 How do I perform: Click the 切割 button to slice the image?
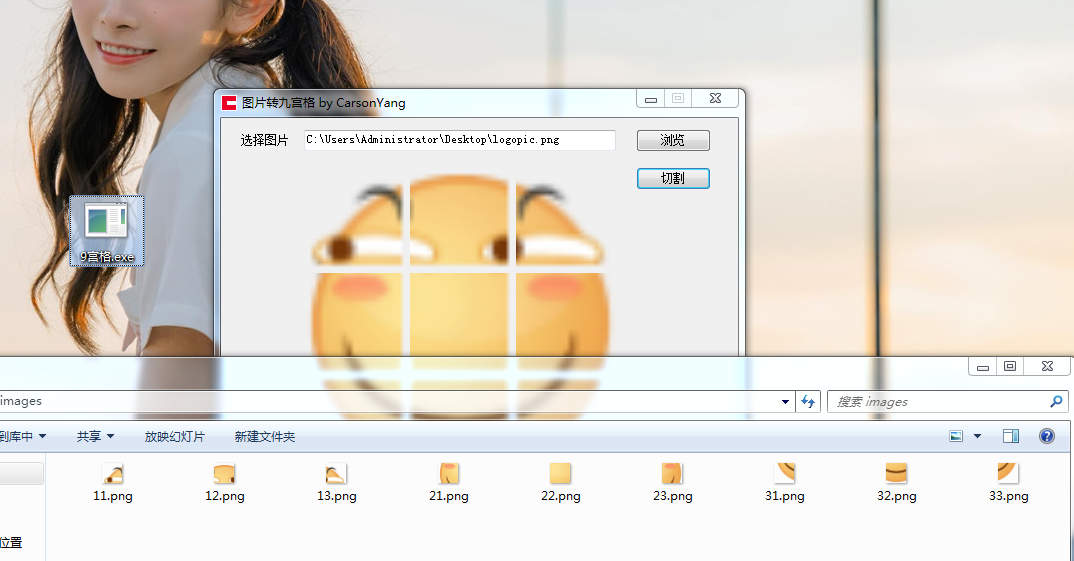pyautogui.click(x=673, y=178)
